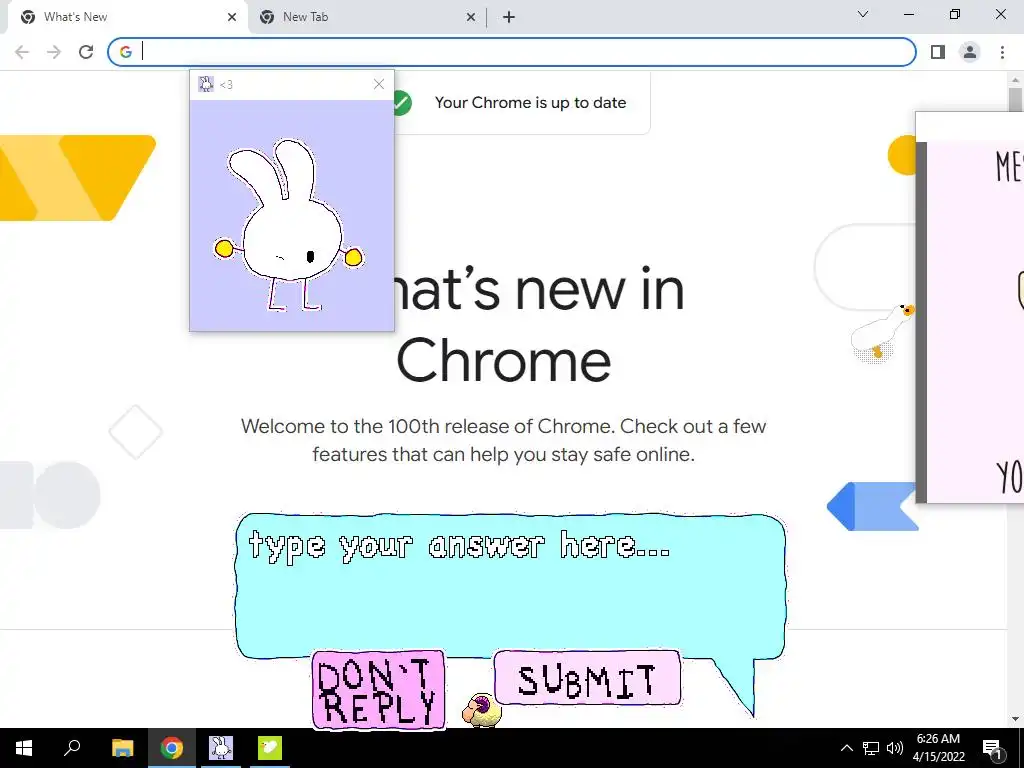The image size is (1024, 768).
Task: Open File Explorer from taskbar
Action: (x=122, y=748)
